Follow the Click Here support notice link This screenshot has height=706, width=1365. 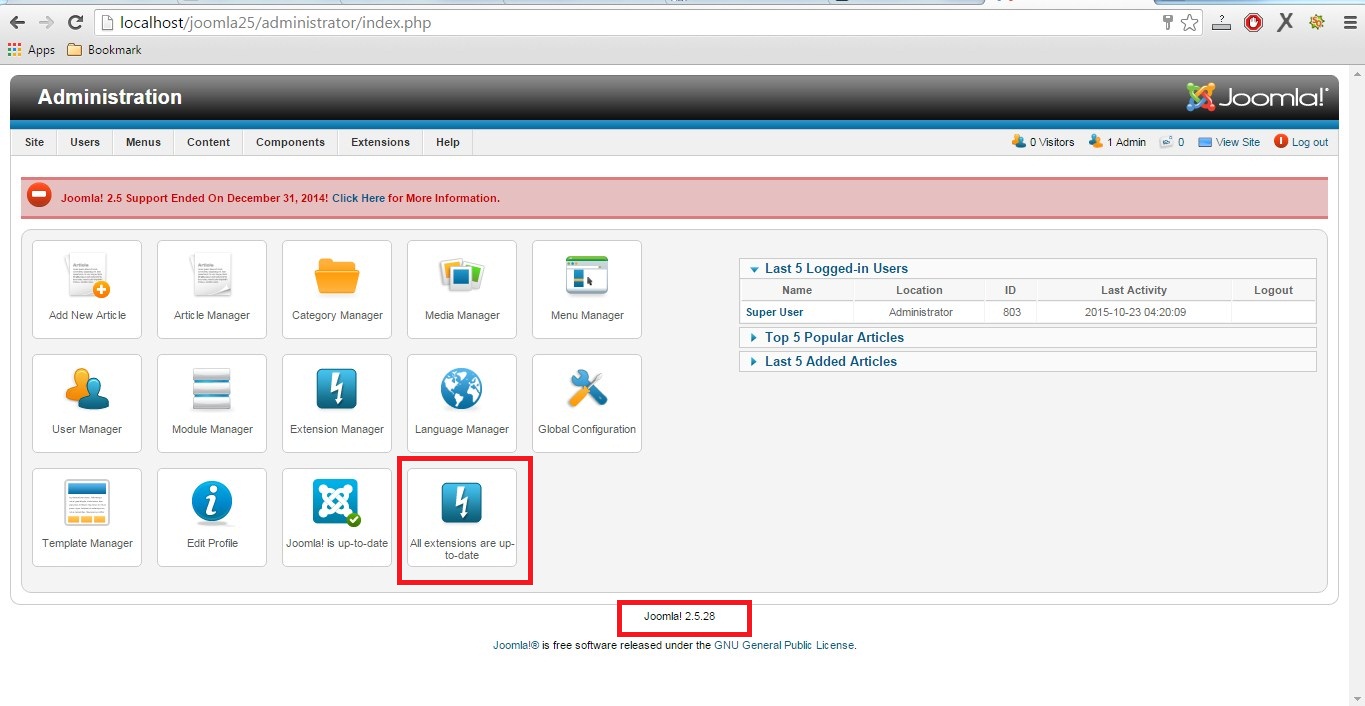[x=358, y=198]
